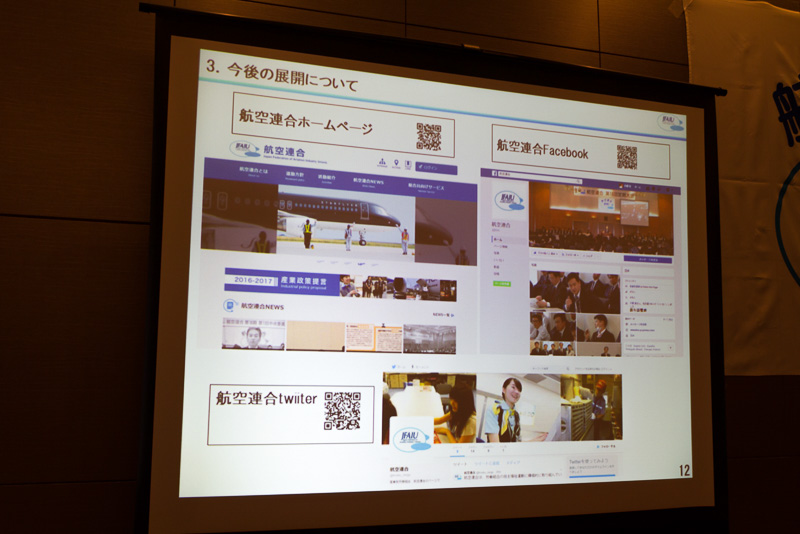Click the 航空連合ホームページ label text
The width and height of the screenshot is (800, 534).
tap(306, 122)
